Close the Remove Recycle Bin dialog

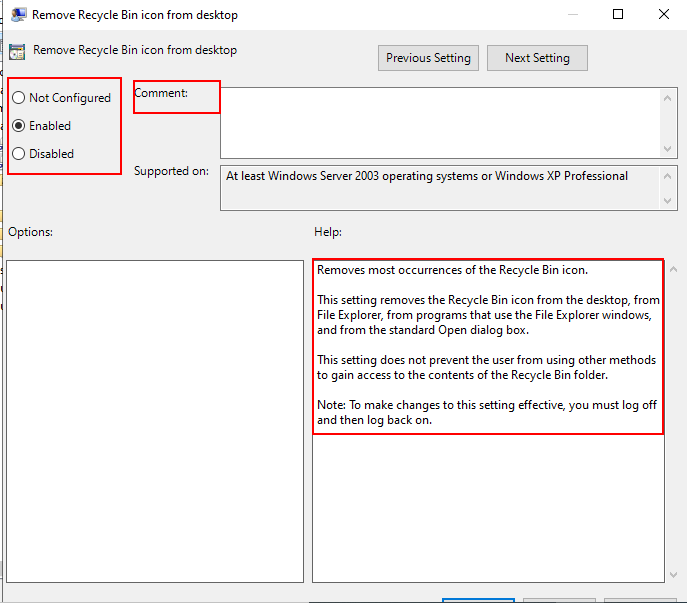point(664,14)
